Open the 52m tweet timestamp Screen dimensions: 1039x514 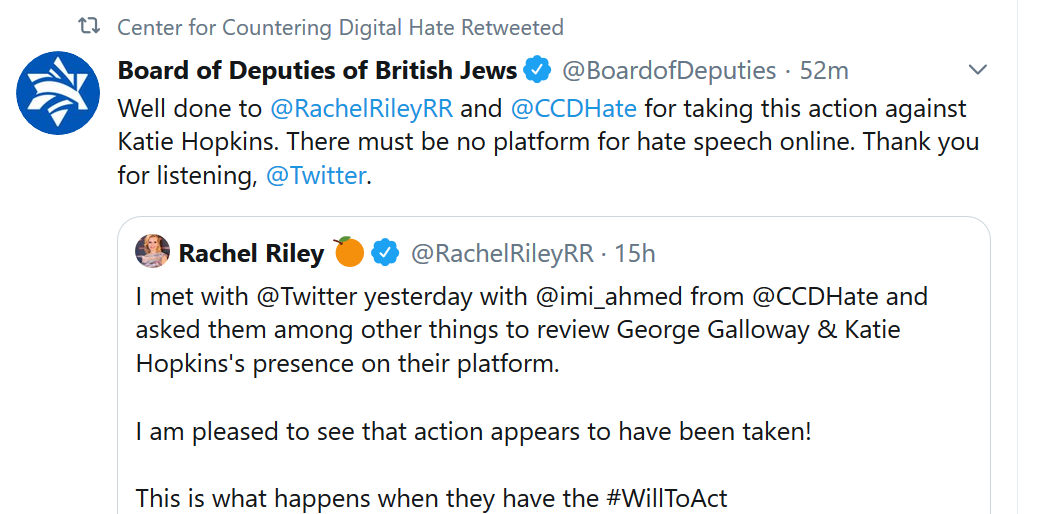click(x=824, y=71)
